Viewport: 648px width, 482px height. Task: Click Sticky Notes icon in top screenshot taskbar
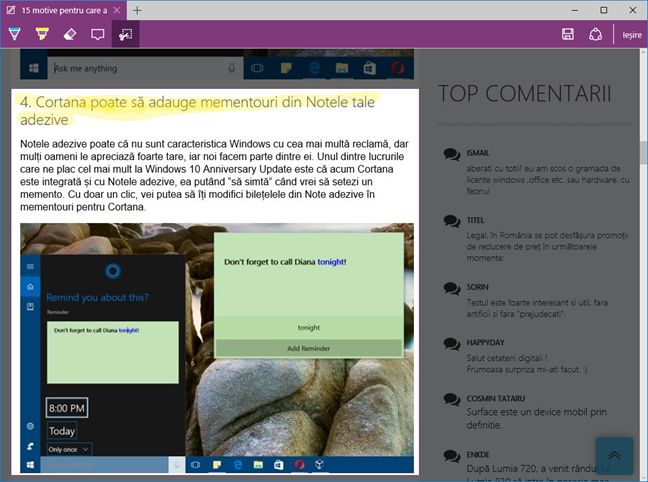[x=286, y=68]
